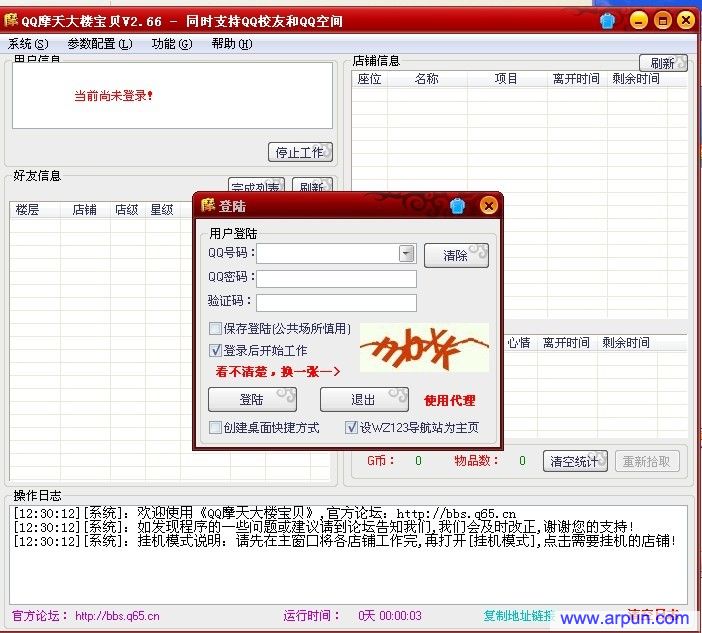This screenshot has width=702, height=633.
Task: Click the 项目 column header
Action: point(506,79)
